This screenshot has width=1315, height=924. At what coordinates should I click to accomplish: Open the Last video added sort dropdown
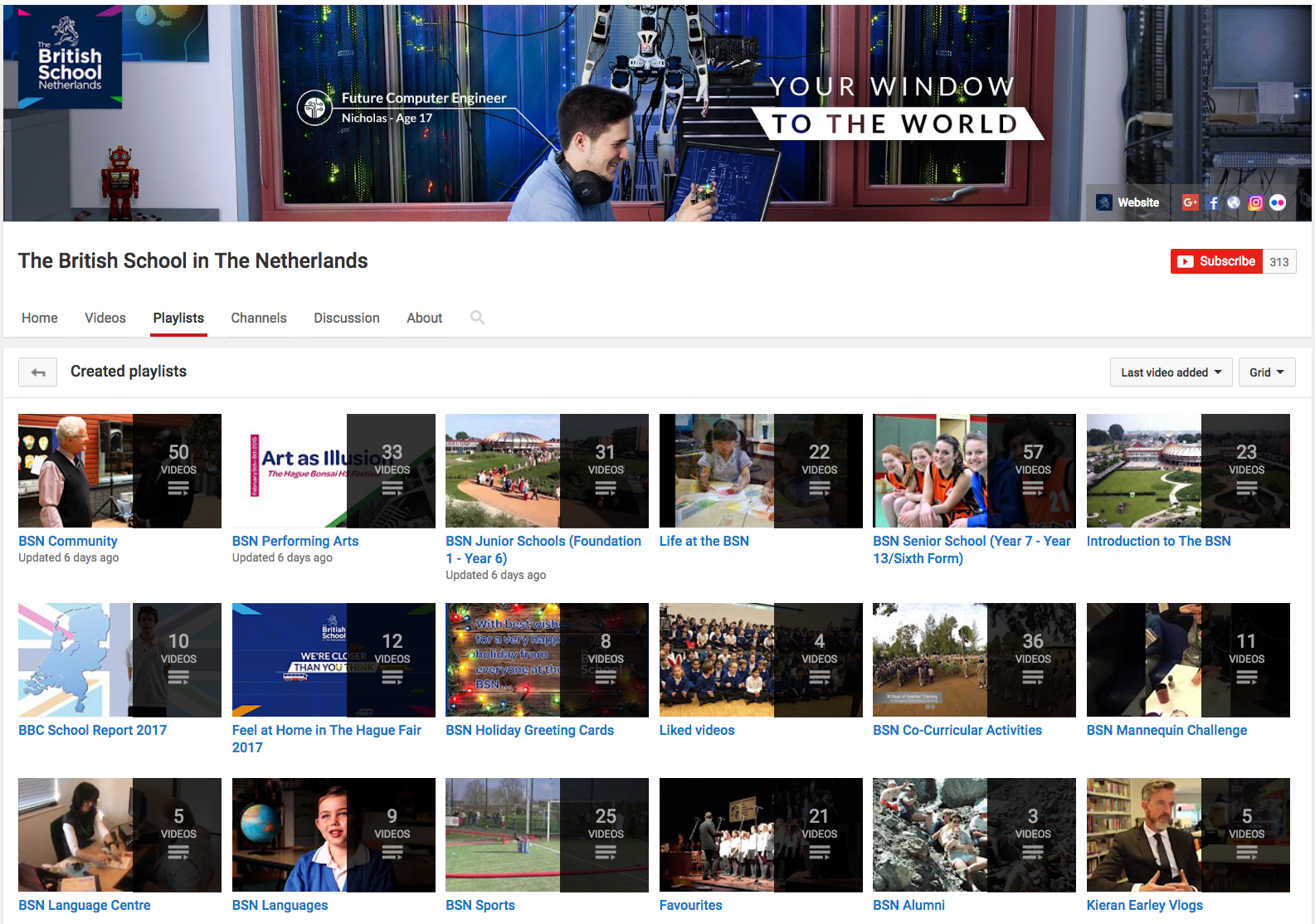[1171, 372]
